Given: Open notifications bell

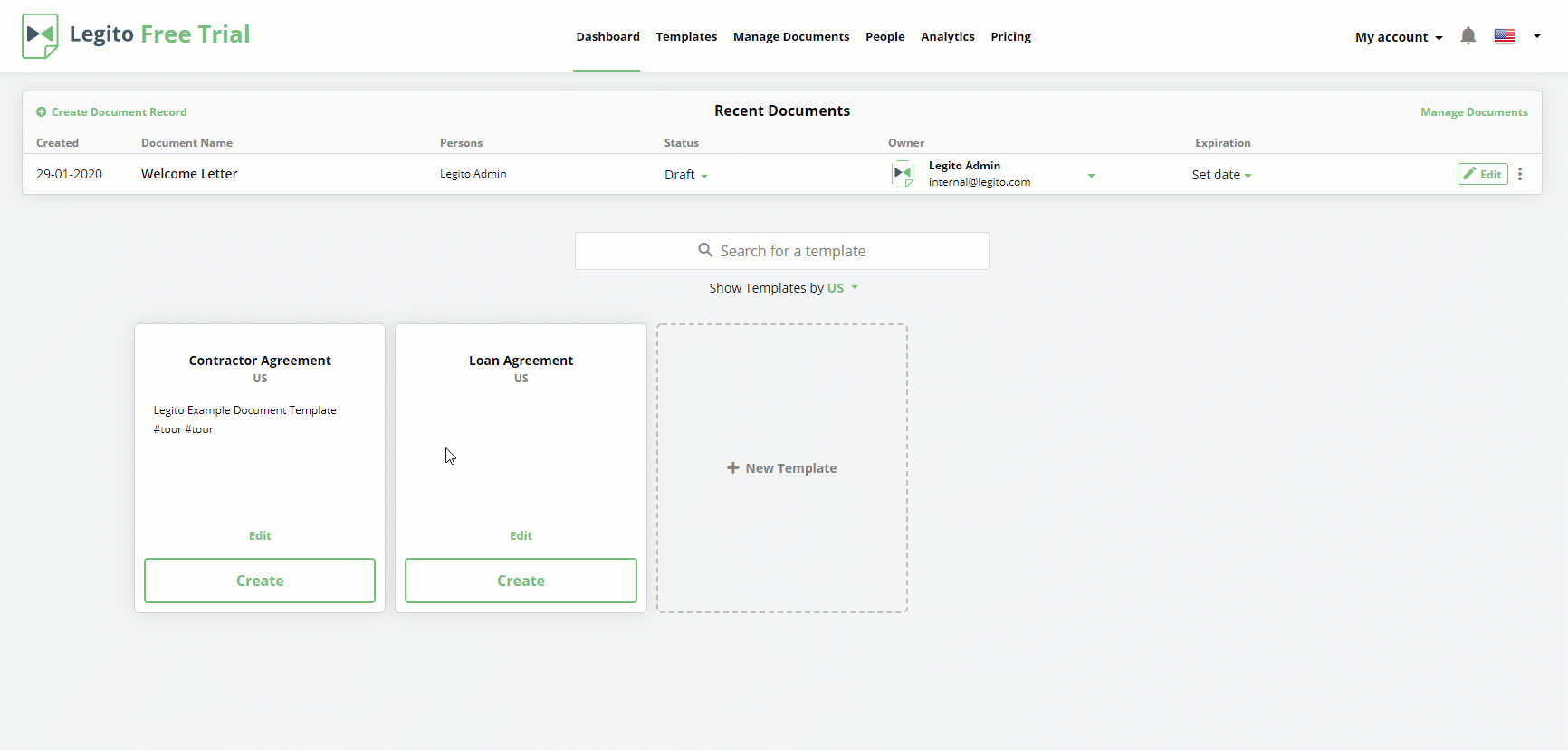Looking at the screenshot, I should coord(1468,36).
